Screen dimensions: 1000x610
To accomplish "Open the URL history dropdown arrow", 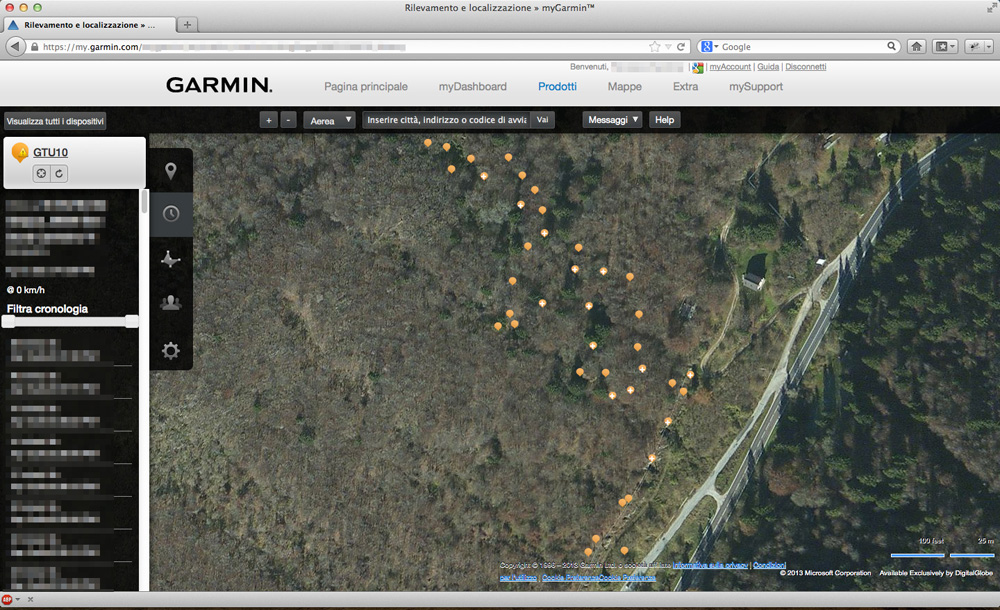I will click(x=668, y=47).
